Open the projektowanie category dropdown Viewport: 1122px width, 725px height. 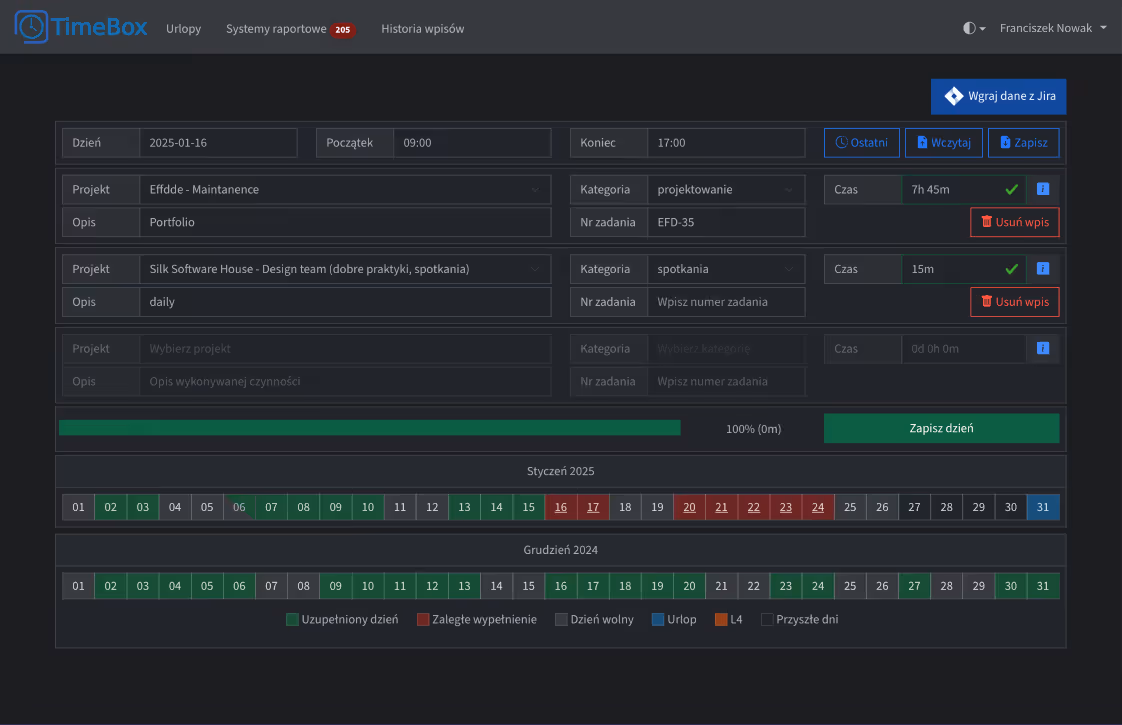click(725, 190)
